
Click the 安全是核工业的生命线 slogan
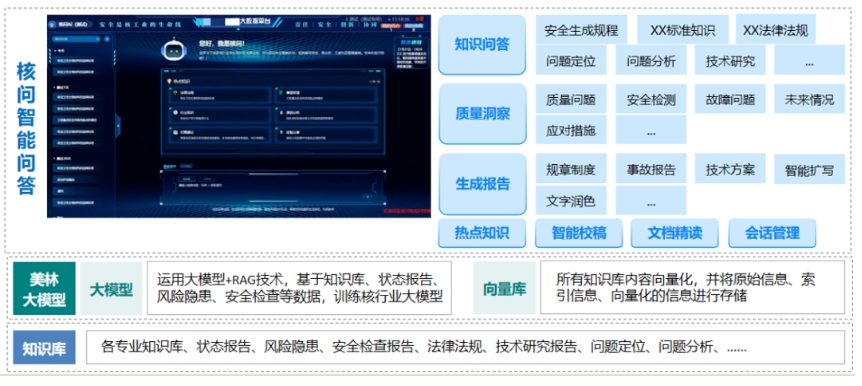(141, 25)
